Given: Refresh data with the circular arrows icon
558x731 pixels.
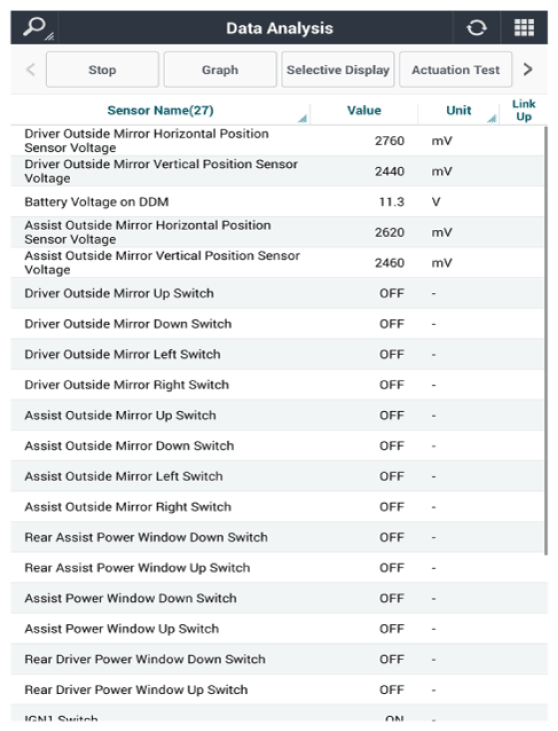Looking at the screenshot, I should point(476,28).
